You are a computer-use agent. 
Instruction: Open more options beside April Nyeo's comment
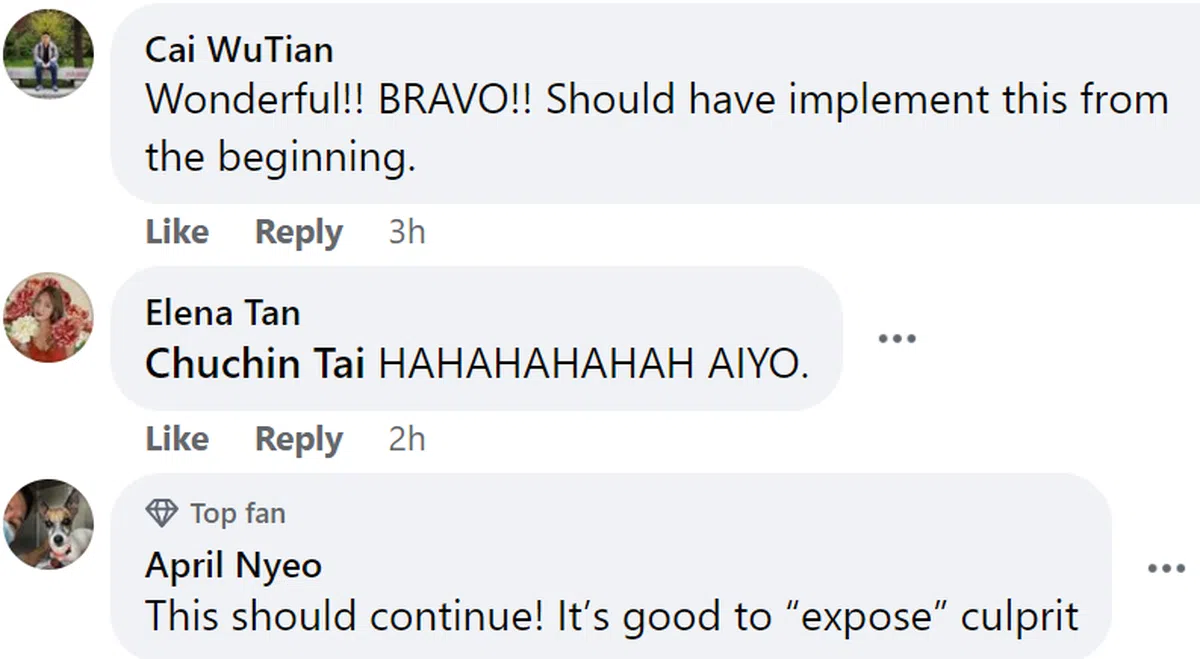(1166, 568)
